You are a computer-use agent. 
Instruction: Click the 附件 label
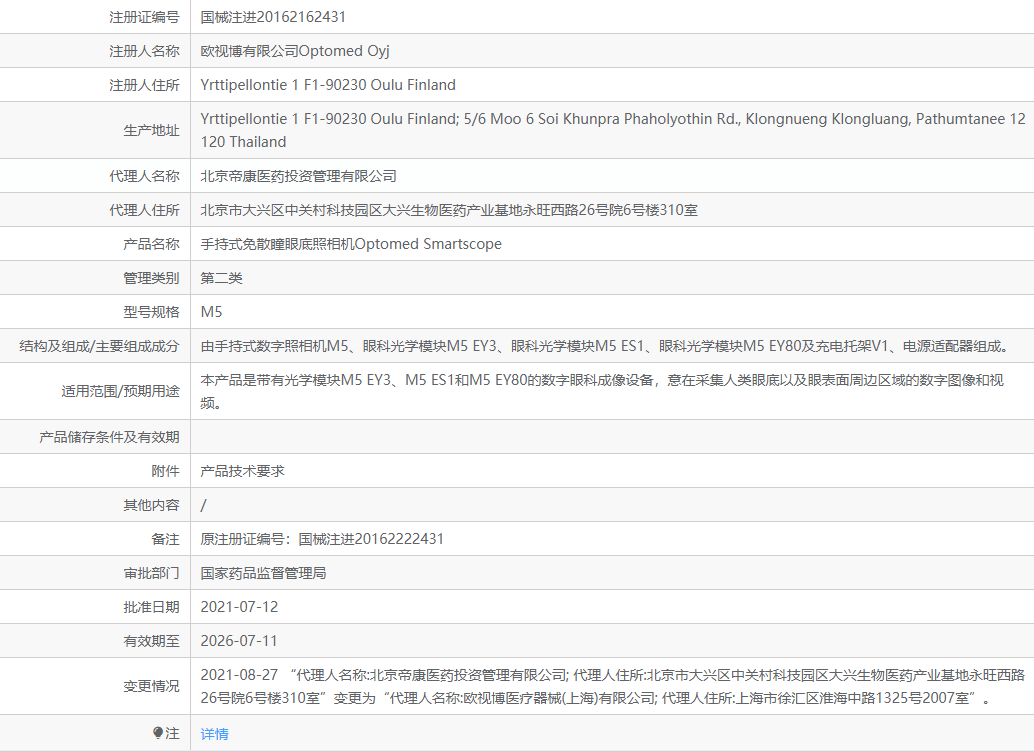click(x=165, y=471)
